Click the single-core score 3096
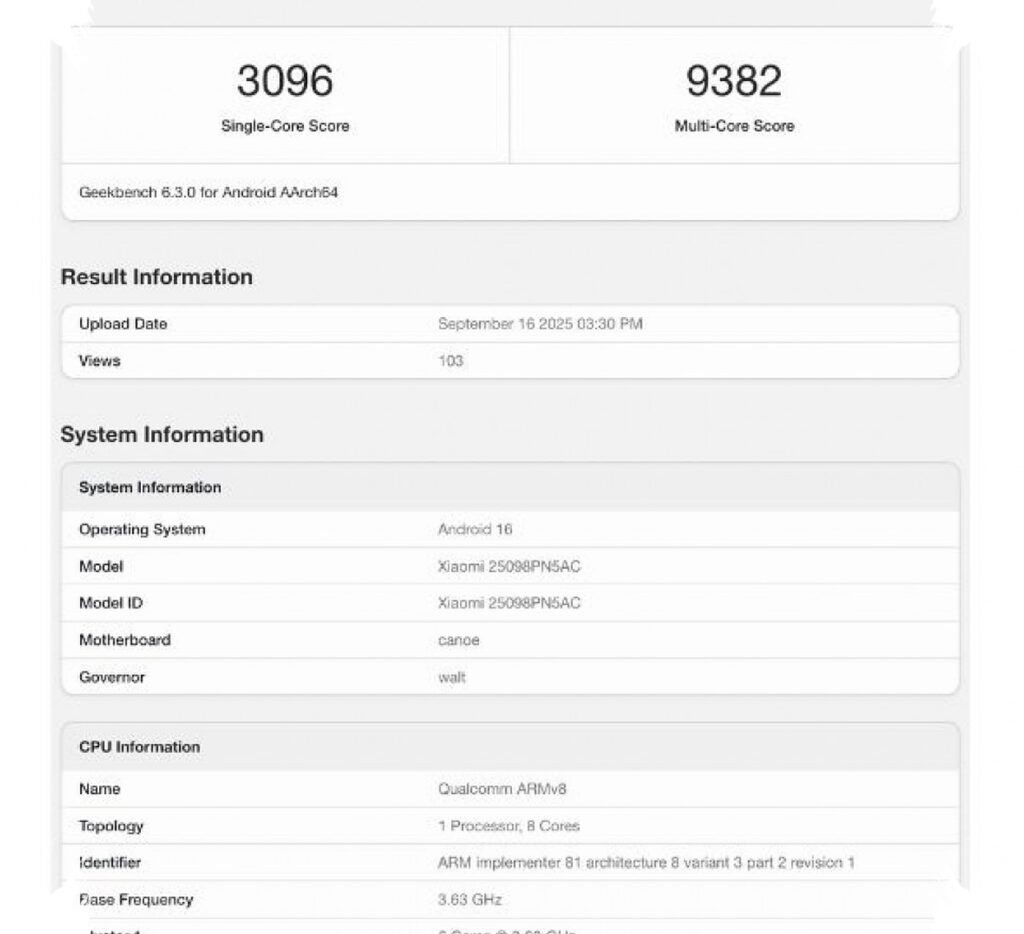This screenshot has height=934, width=1024. tap(285, 81)
